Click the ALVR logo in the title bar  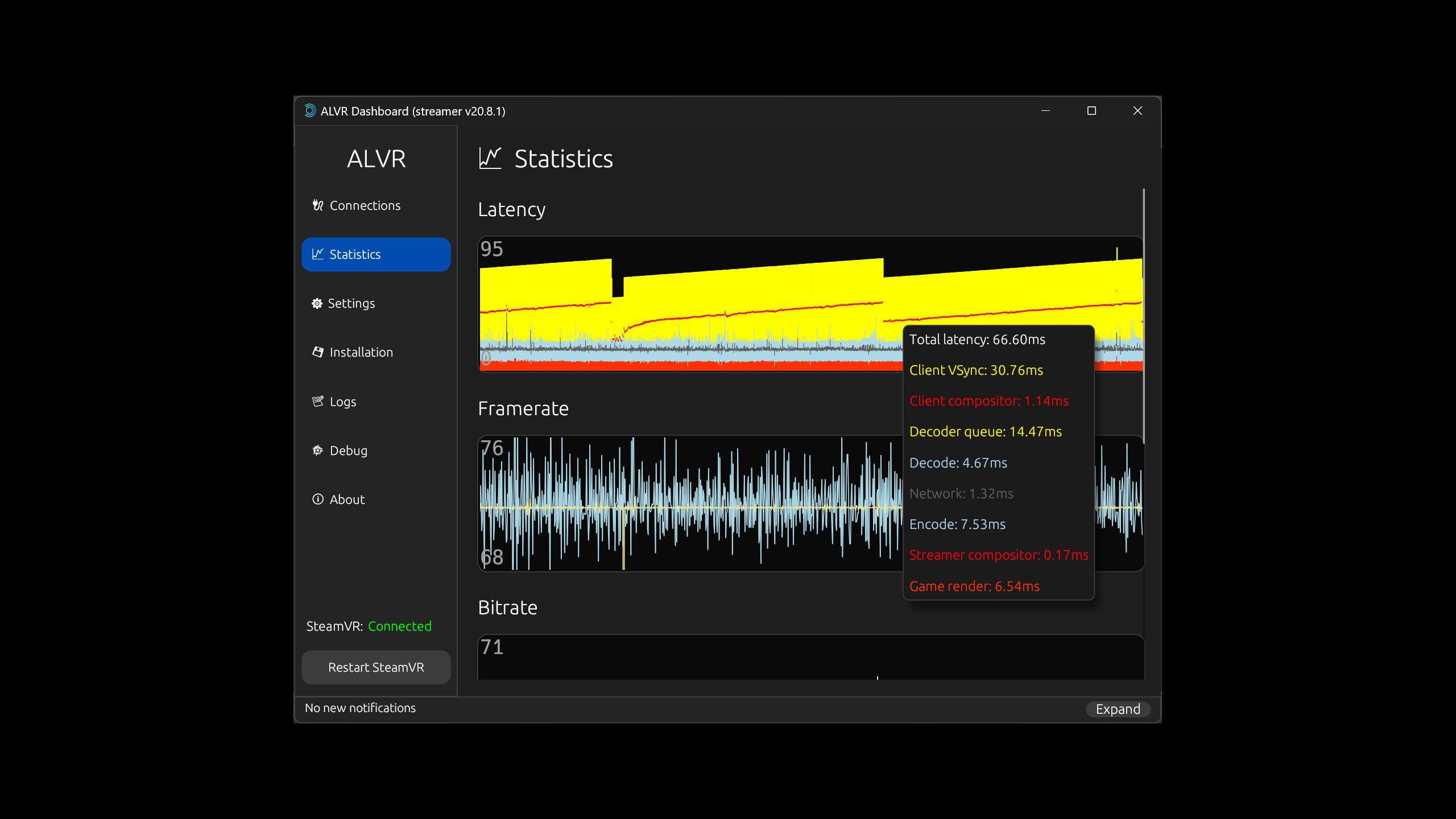point(310,111)
